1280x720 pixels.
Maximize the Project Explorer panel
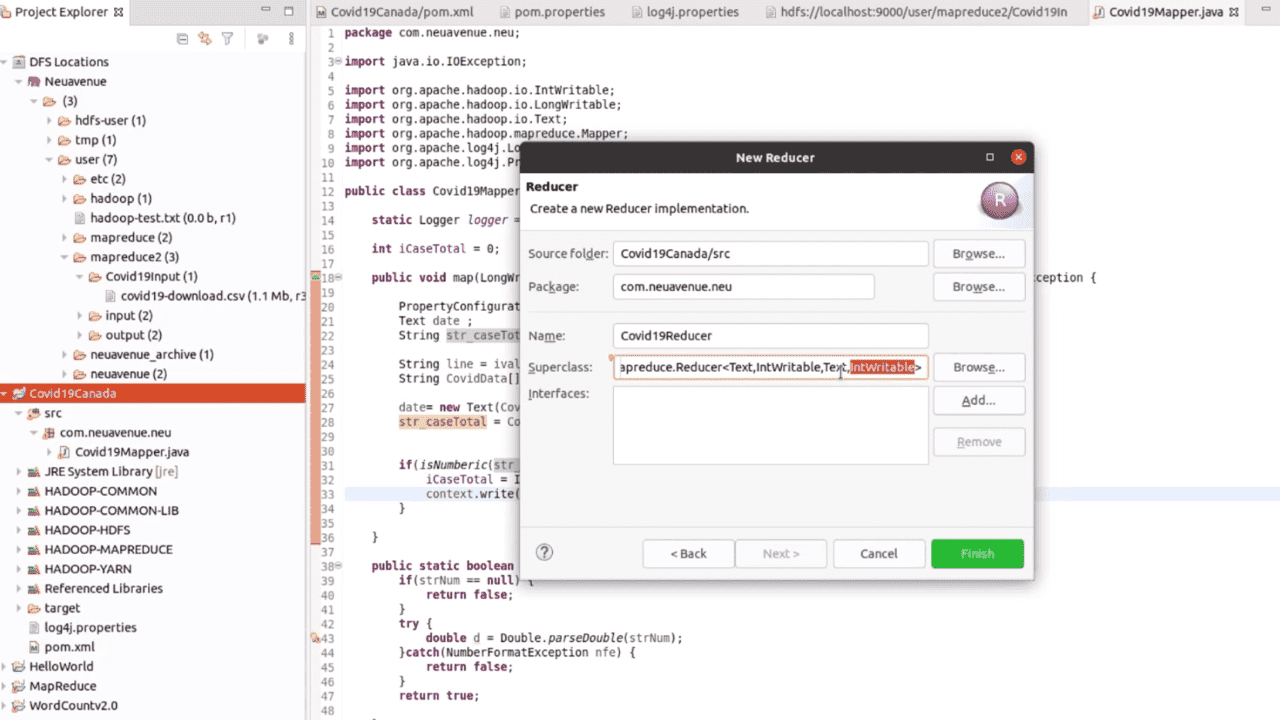tap(288, 12)
